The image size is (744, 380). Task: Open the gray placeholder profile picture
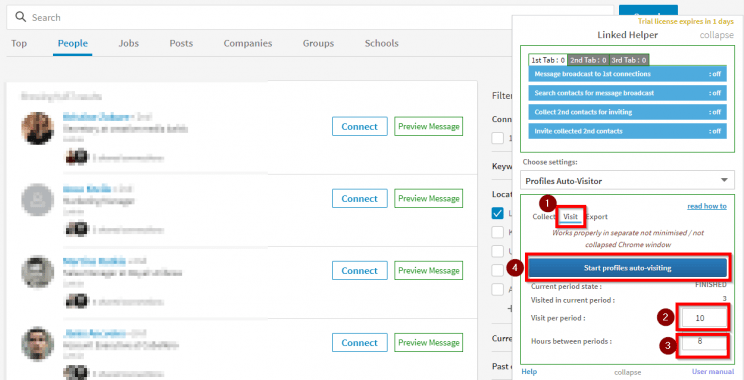[x=37, y=200]
